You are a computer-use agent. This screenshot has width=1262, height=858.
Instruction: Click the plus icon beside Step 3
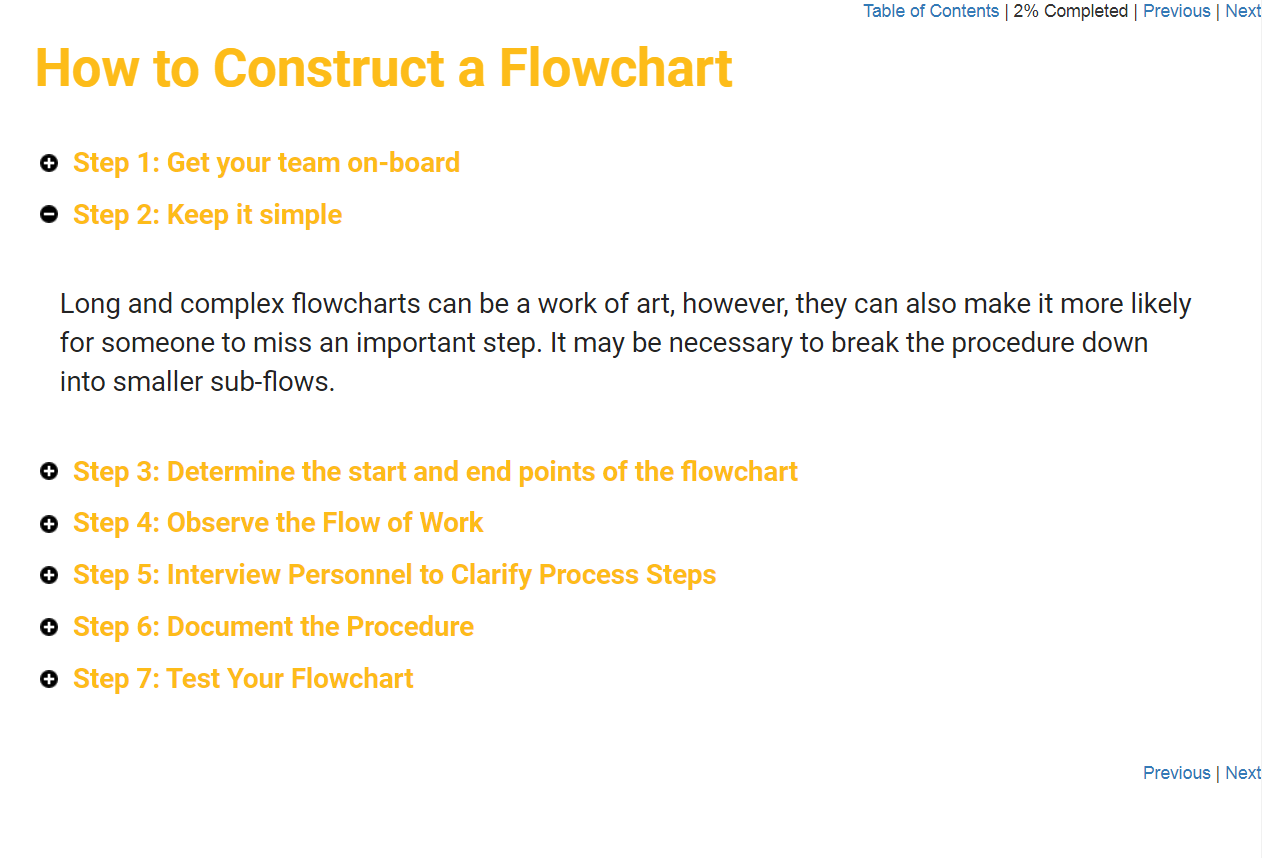pos(49,472)
